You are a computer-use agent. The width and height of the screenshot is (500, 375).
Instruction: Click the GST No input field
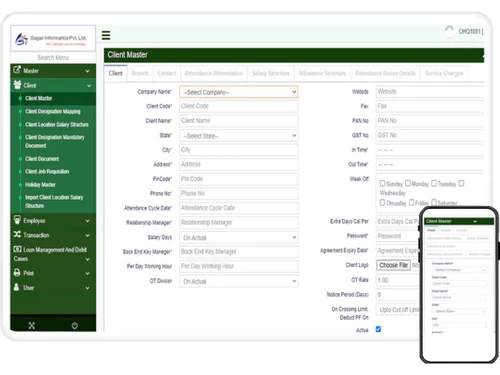point(430,135)
